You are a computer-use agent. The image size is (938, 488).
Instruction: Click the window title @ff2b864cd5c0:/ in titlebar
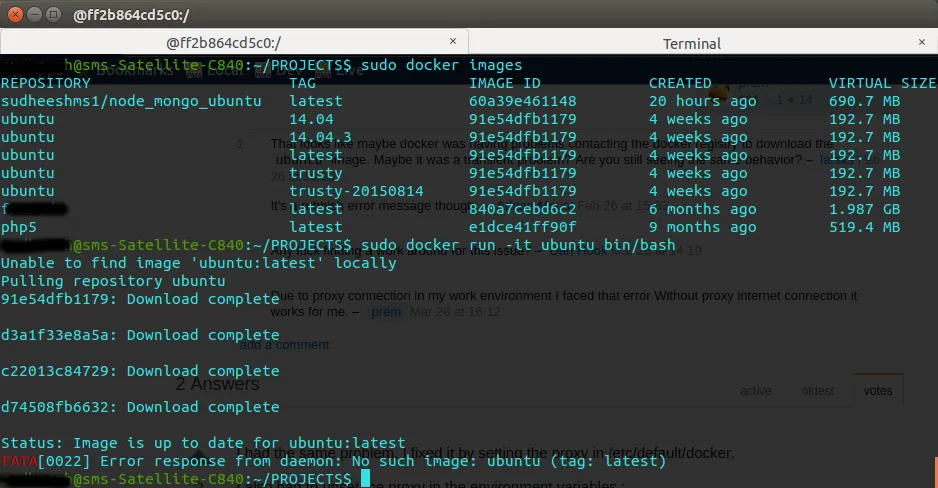click(131, 15)
